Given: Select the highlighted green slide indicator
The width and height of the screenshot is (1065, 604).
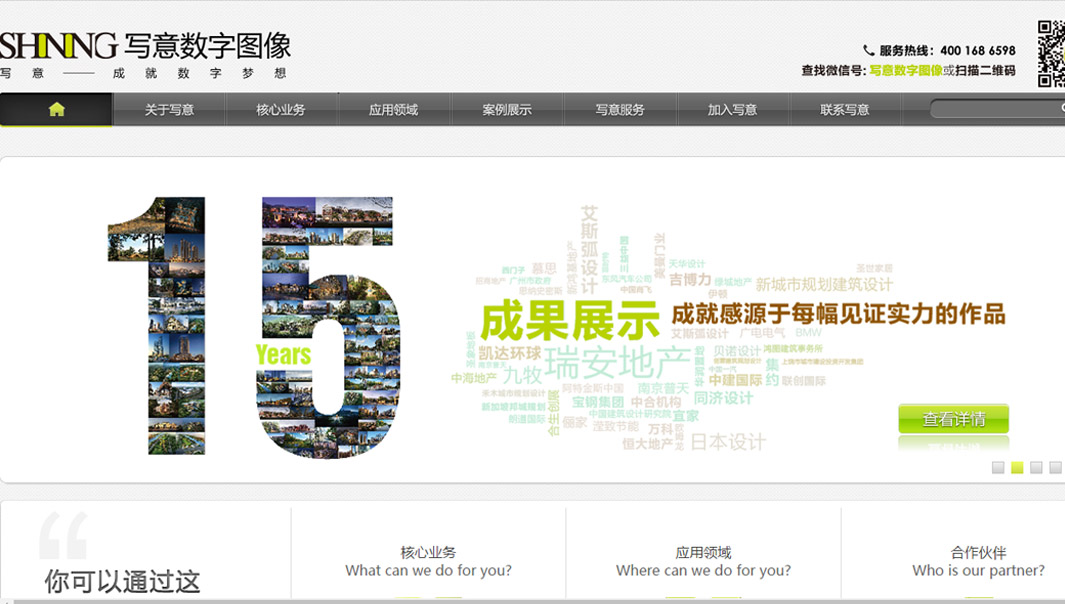Looking at the screenshot, I should click(1017, 467).
